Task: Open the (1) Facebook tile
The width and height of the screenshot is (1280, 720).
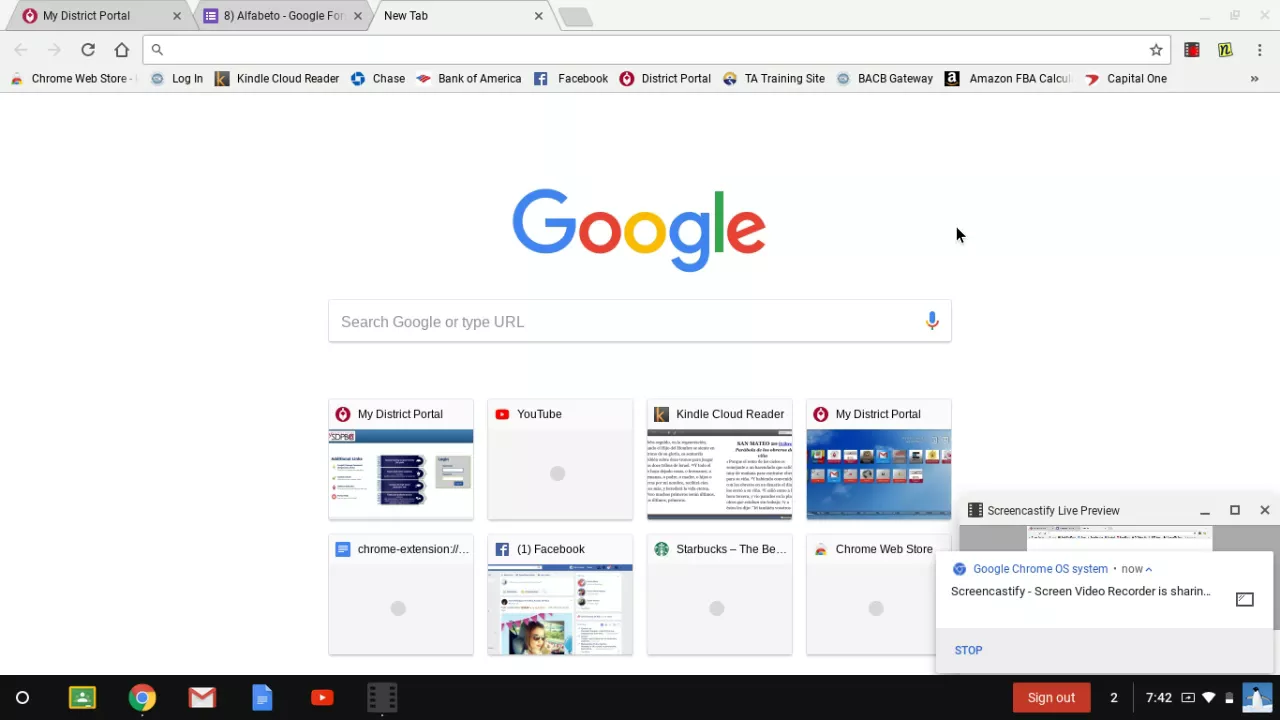Action: (560, 595)
